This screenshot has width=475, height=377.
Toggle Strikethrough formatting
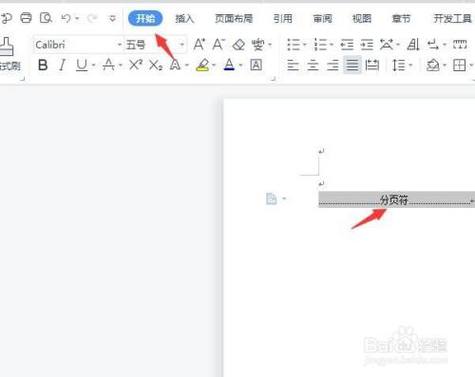tap(108, 65)
